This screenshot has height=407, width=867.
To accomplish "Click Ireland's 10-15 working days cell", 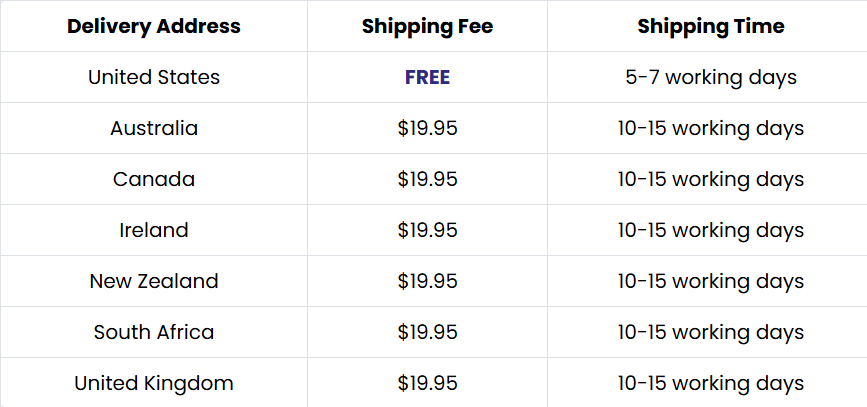I will click(x=710, y=230).
